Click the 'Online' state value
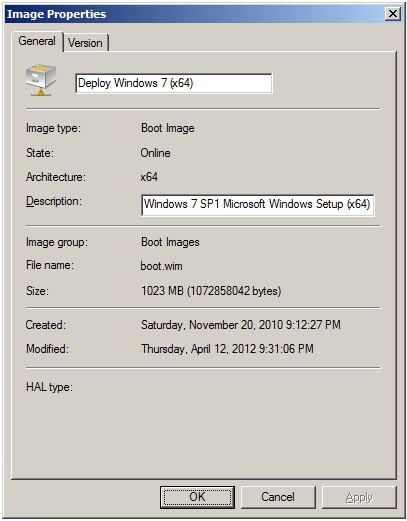407x521 pixels. (x=155, y=153)
